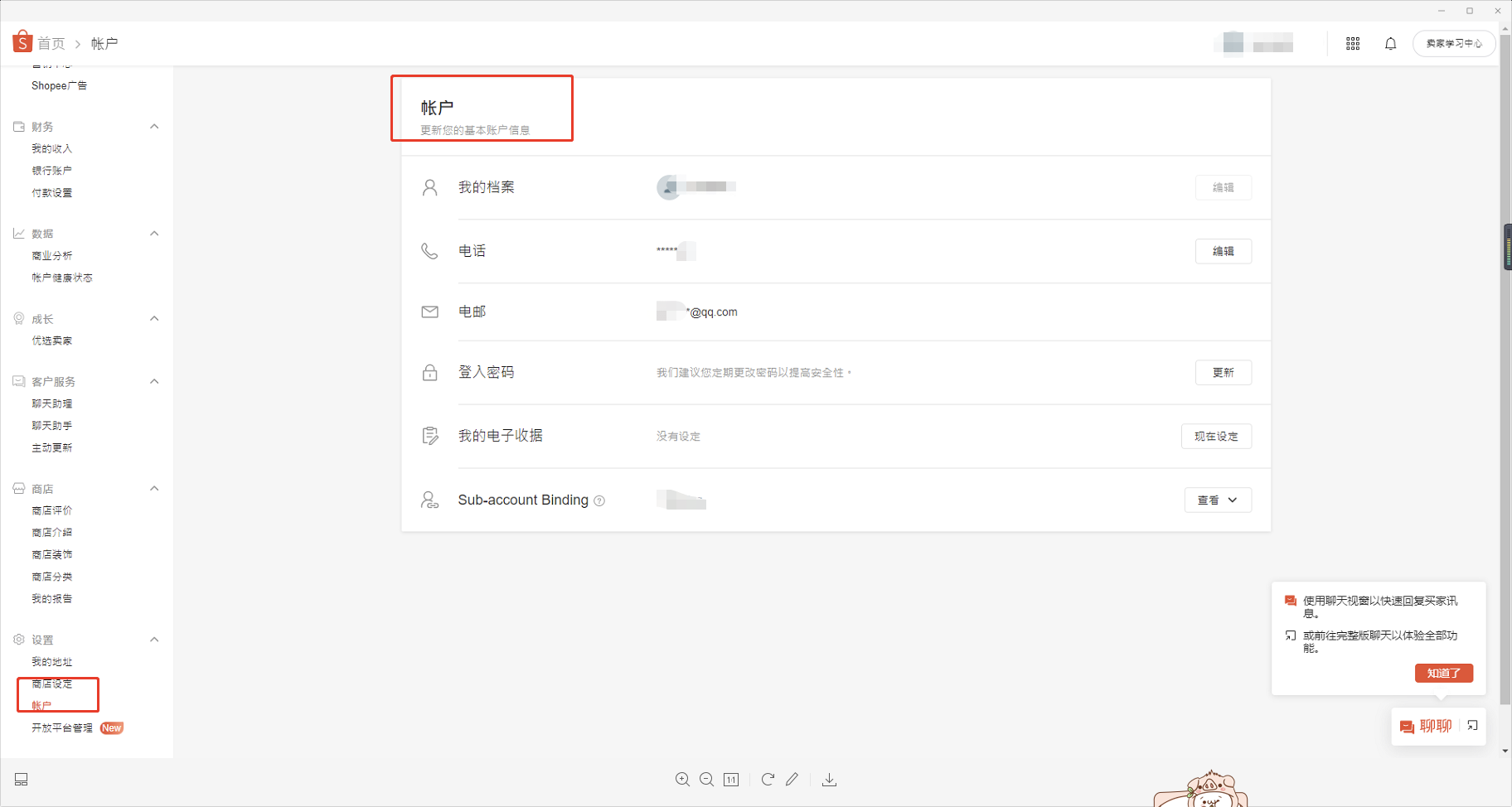1512x807 pixels.
Task: Open the notifications bell
Action: pos(1391,44)
